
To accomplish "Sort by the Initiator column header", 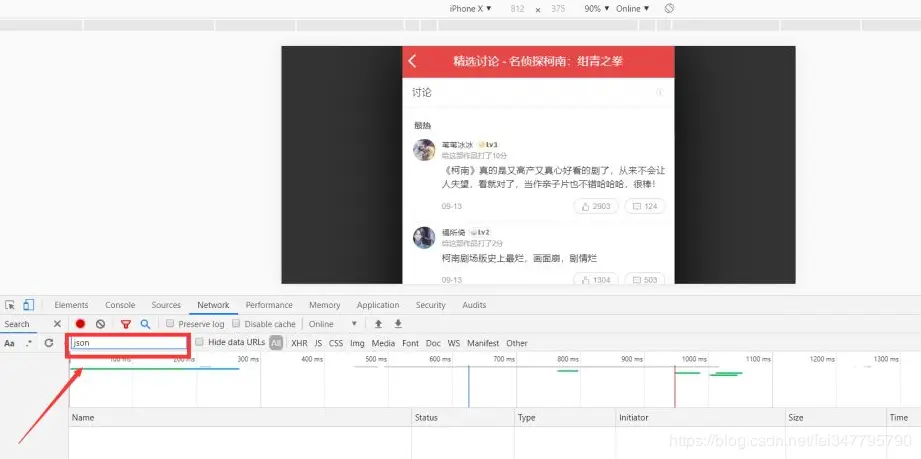I will pos(701,417).
